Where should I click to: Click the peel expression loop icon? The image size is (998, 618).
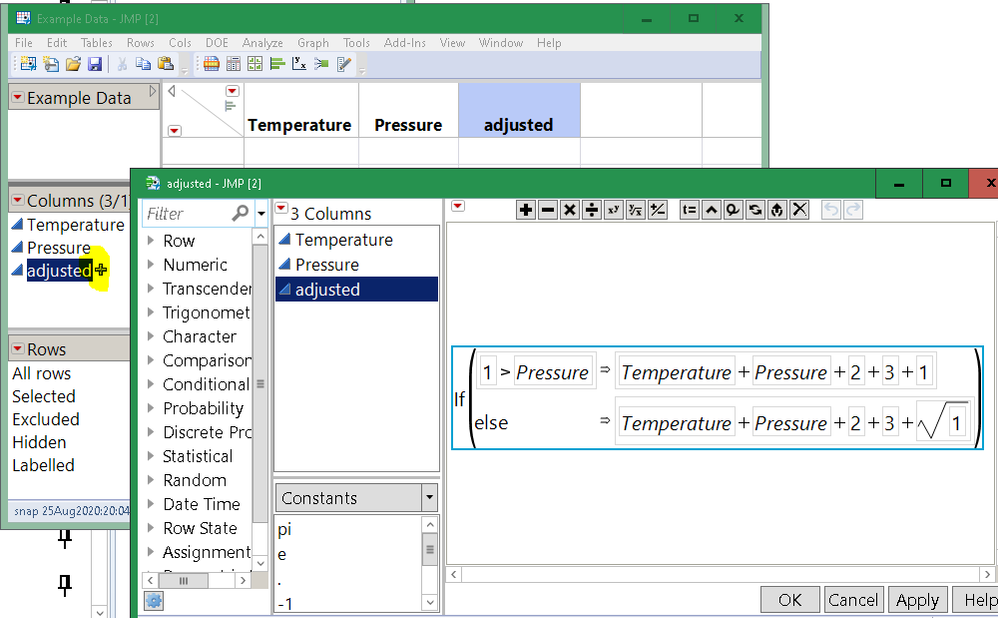click(733, 210)
